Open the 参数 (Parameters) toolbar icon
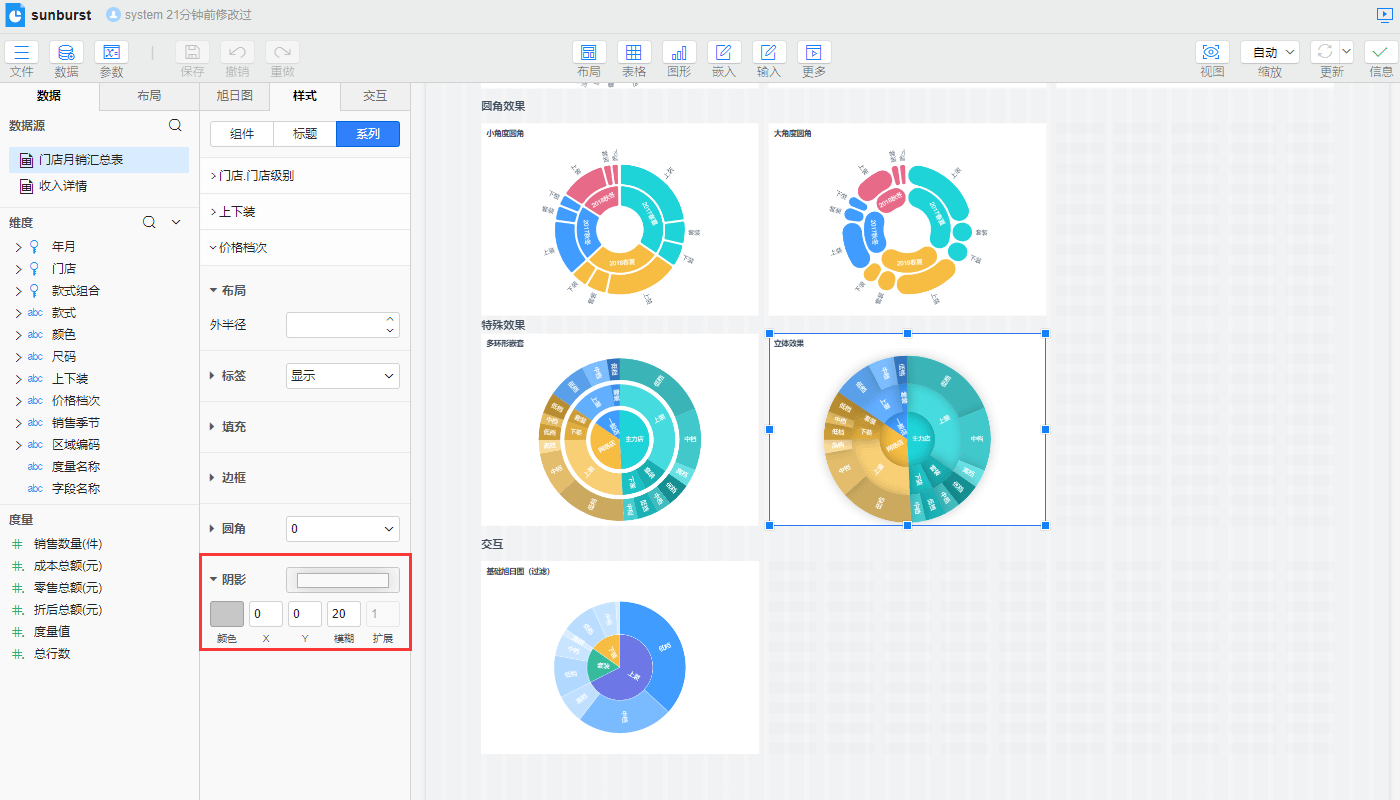 111,53
